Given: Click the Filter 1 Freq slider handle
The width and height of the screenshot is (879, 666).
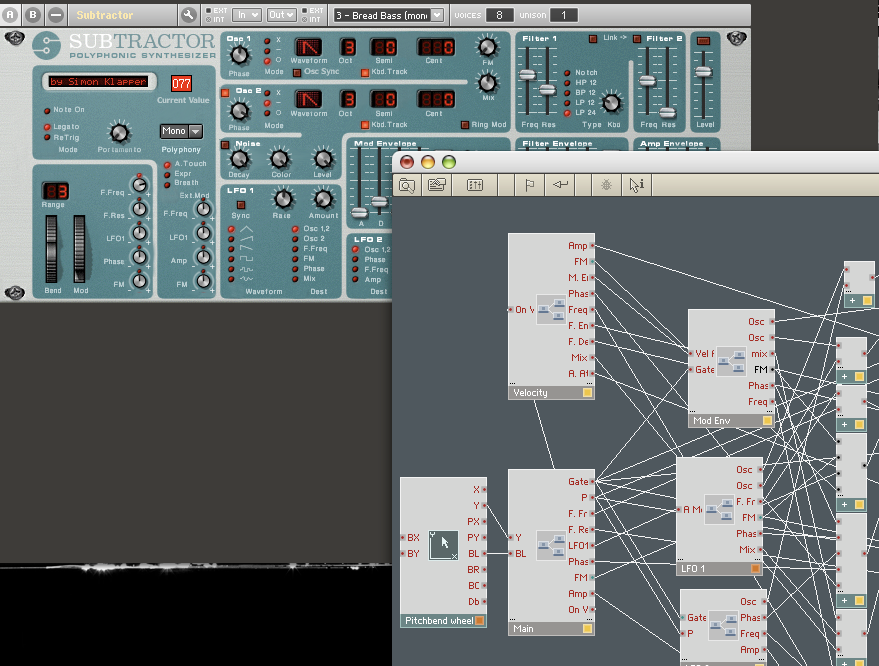Looking at the screenshot, I should pyautogui.click(x=527, y=75).
